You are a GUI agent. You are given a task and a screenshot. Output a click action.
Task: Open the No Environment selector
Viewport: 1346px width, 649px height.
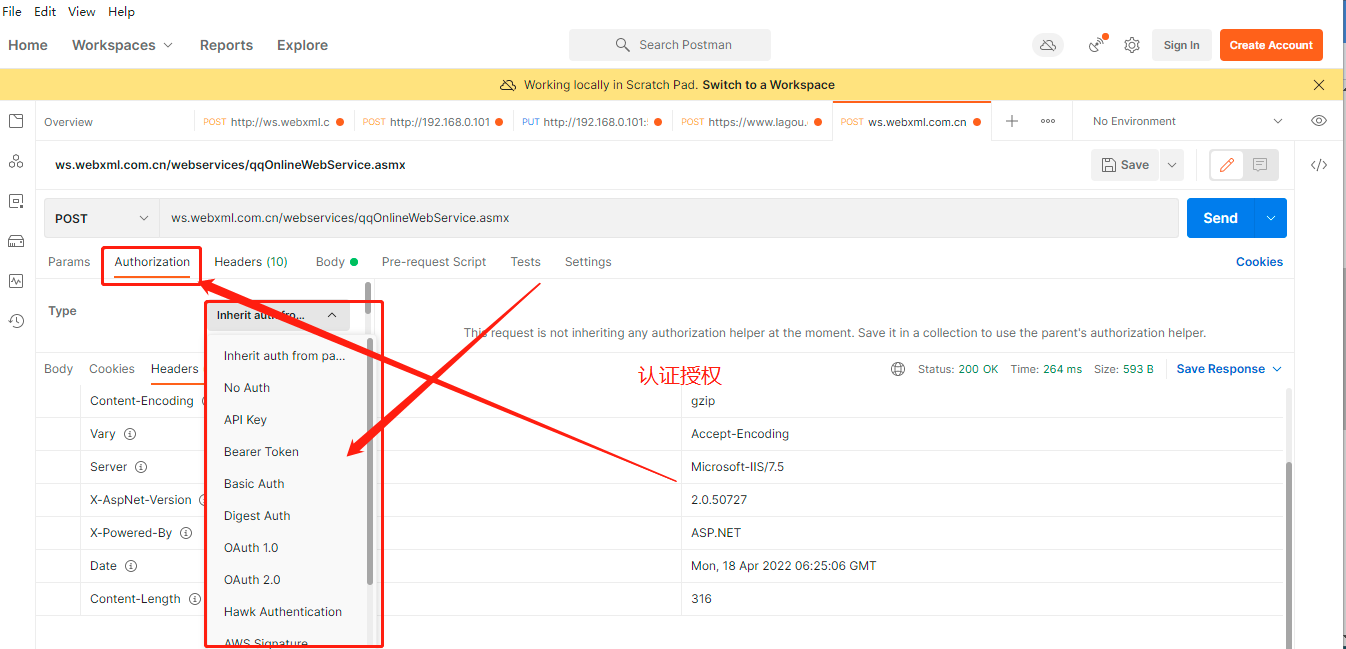point(1188,121)
